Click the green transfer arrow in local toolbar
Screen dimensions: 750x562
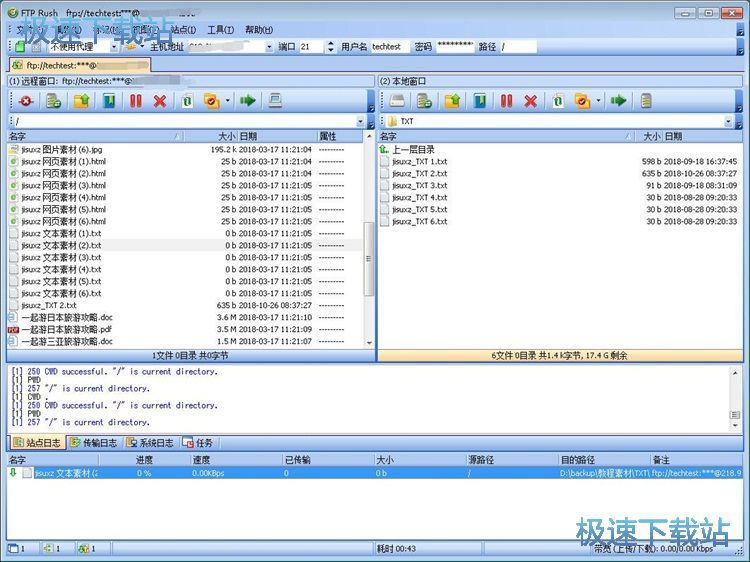(618, 100)
